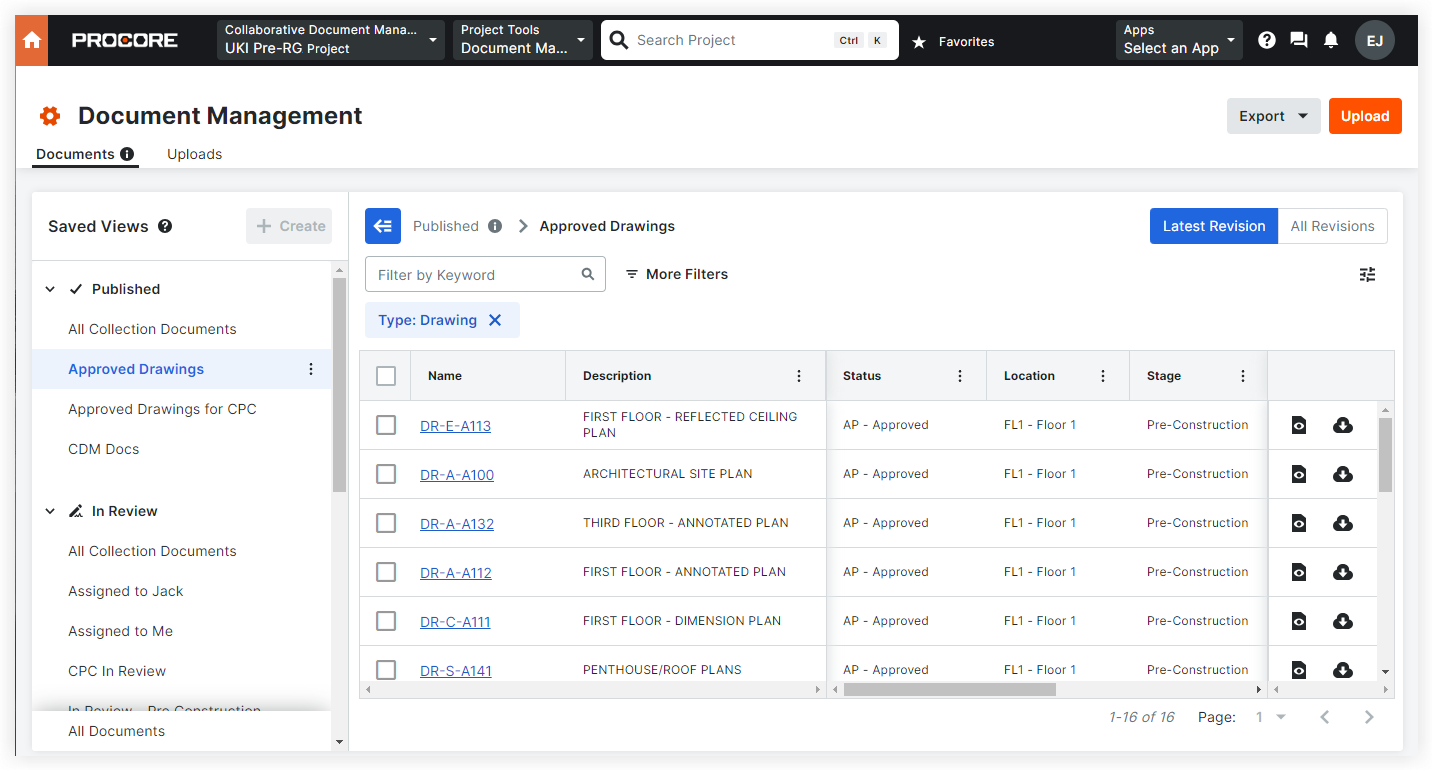Open the Favorites star menu
Screen dimensions: 1433x771
919,41
